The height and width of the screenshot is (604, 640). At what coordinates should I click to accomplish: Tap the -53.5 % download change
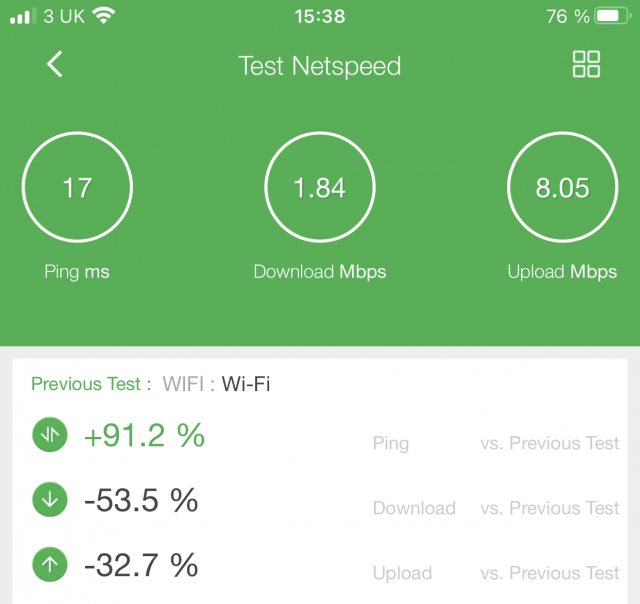point(141,500)
